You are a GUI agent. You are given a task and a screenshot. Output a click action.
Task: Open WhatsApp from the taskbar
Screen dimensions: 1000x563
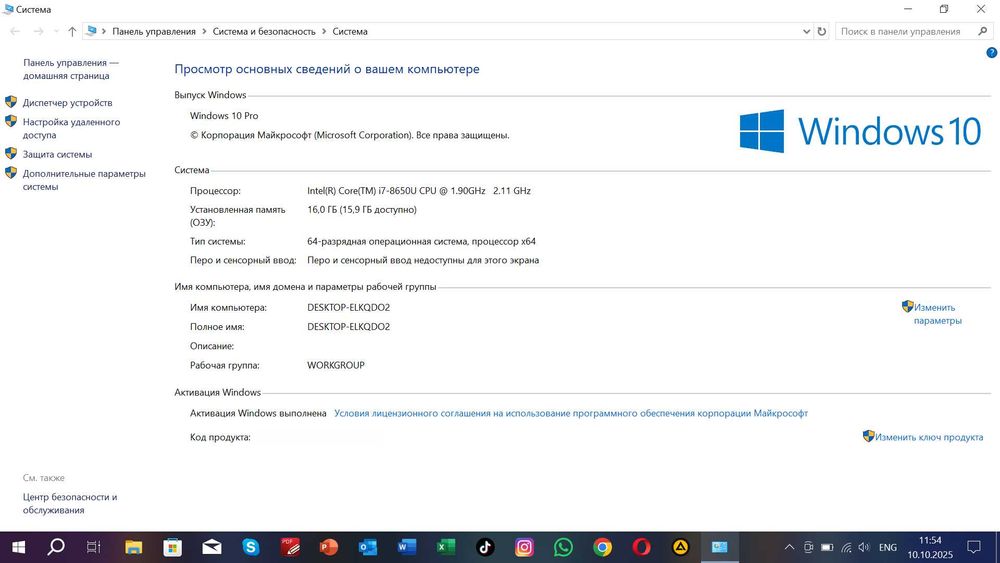[x=563, y=547]
